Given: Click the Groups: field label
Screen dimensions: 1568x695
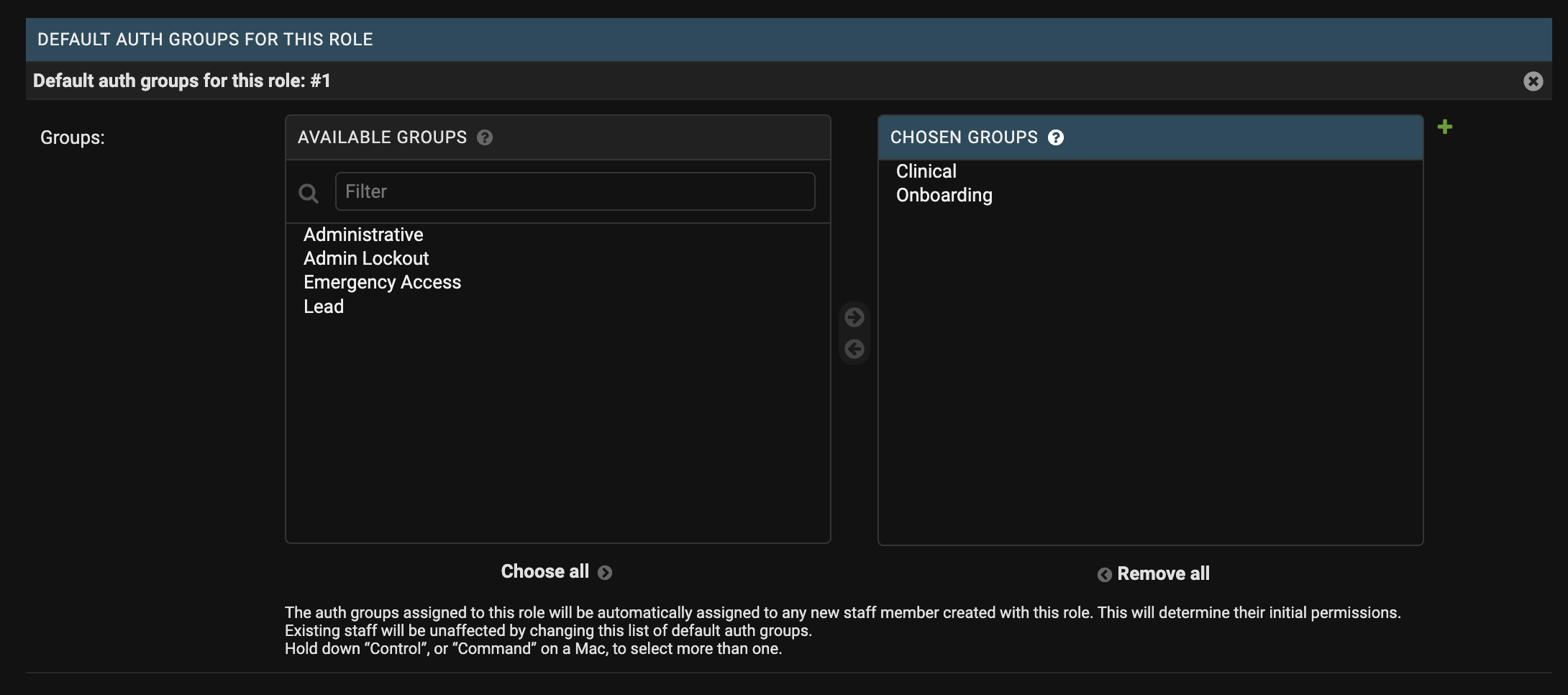Looking at the screenshot, I should click(73, 137).
